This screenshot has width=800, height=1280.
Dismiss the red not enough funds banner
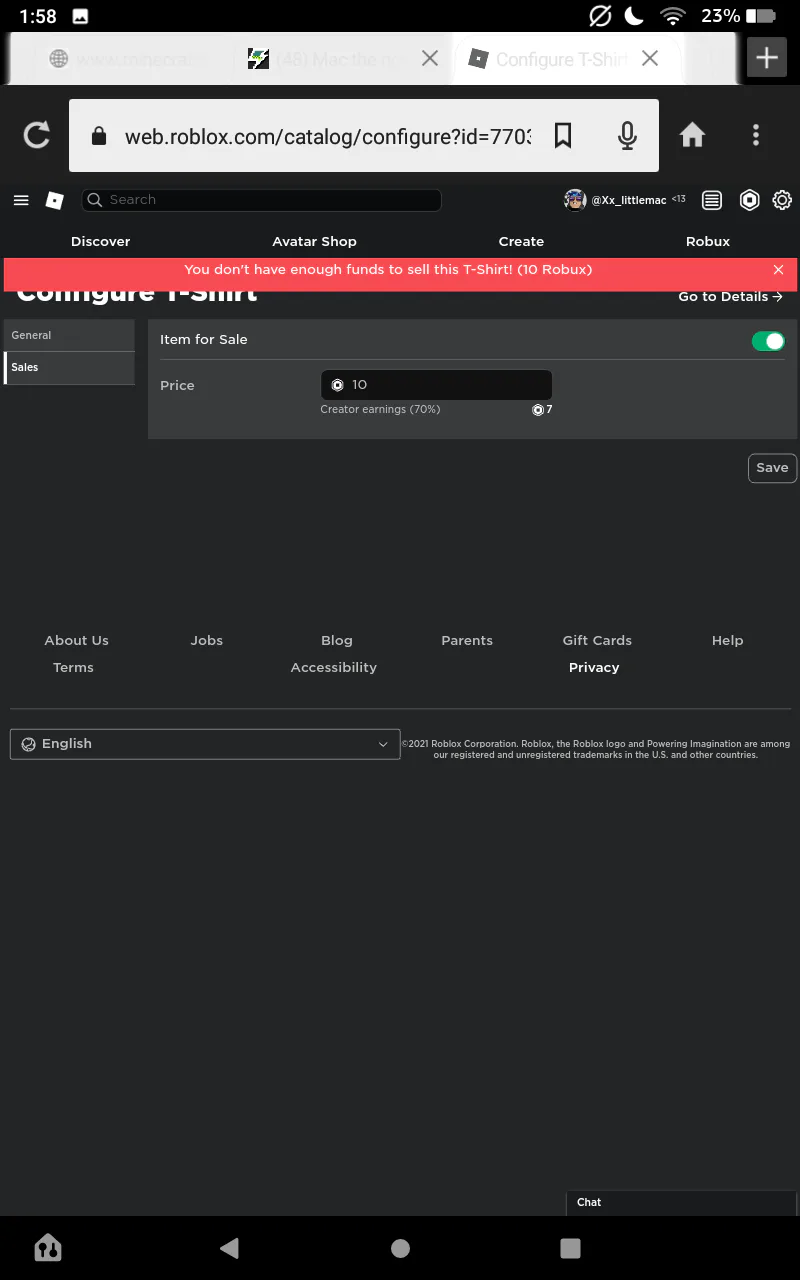779,270
